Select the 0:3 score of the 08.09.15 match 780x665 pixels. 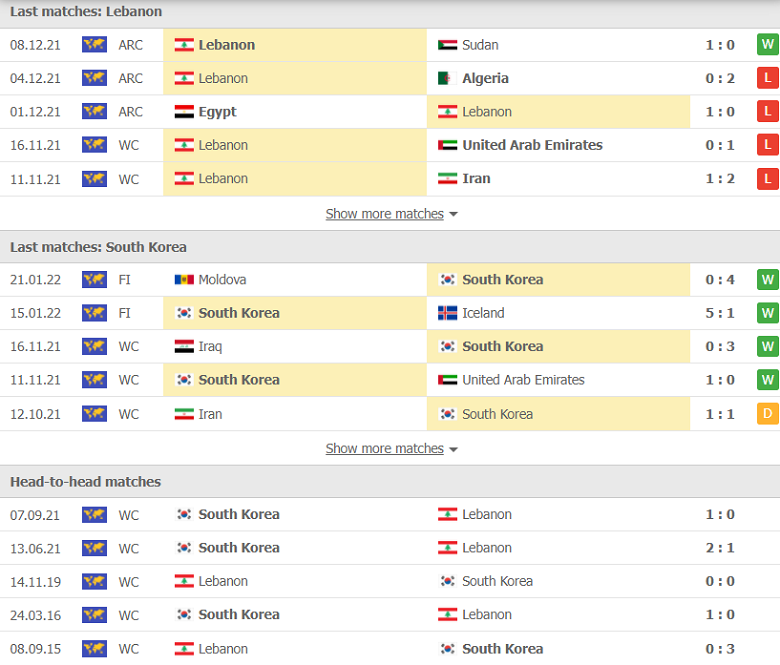point(719,649)
